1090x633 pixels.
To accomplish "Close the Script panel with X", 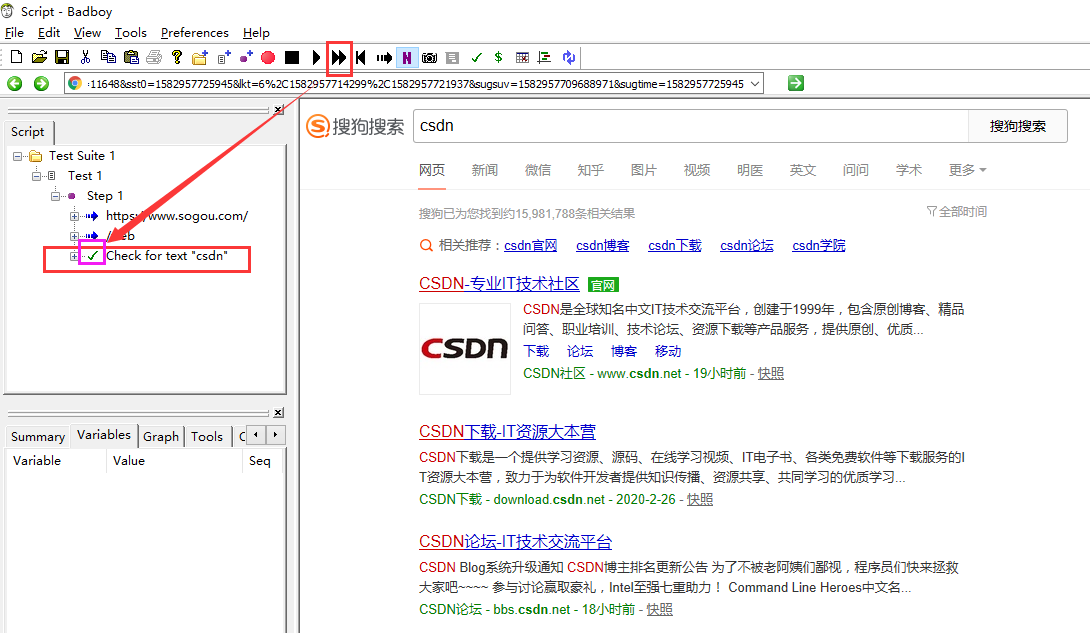I will pos(278,109).
